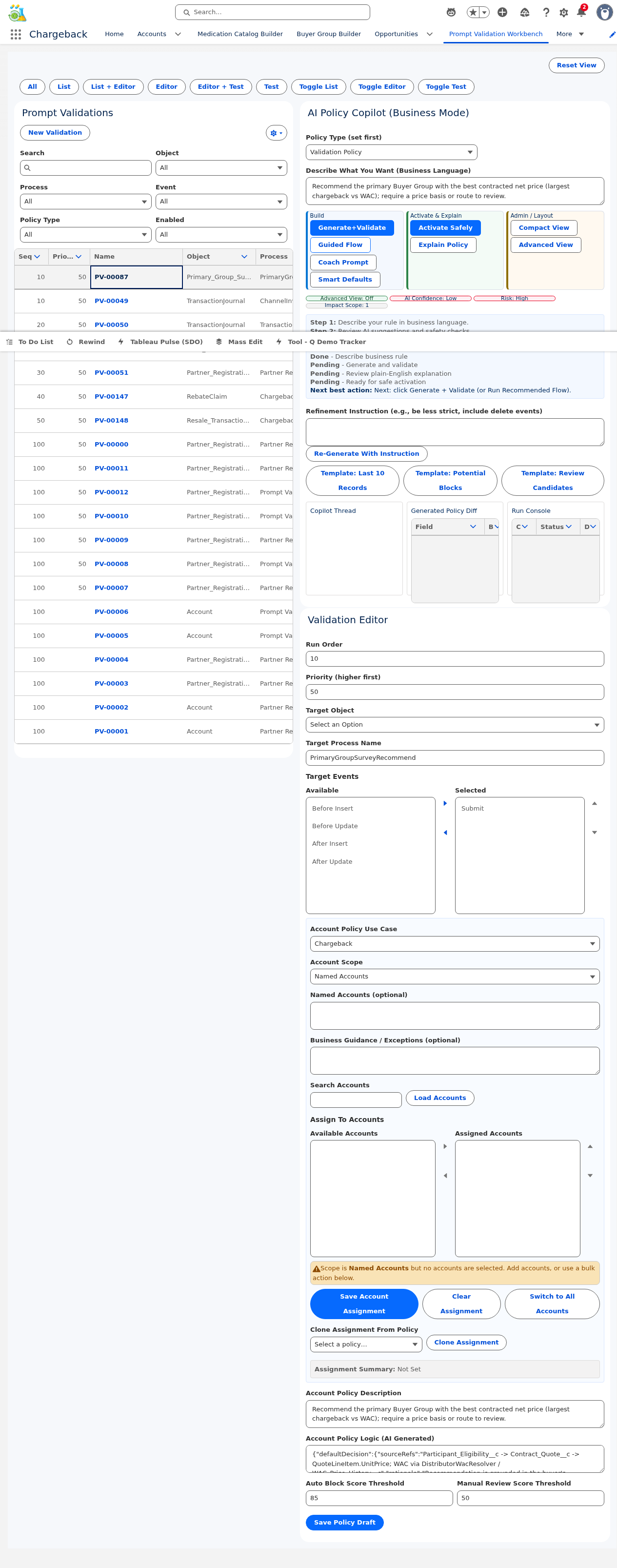
Task: Move account back to Available Accounts
Action: click(445, 1176)
